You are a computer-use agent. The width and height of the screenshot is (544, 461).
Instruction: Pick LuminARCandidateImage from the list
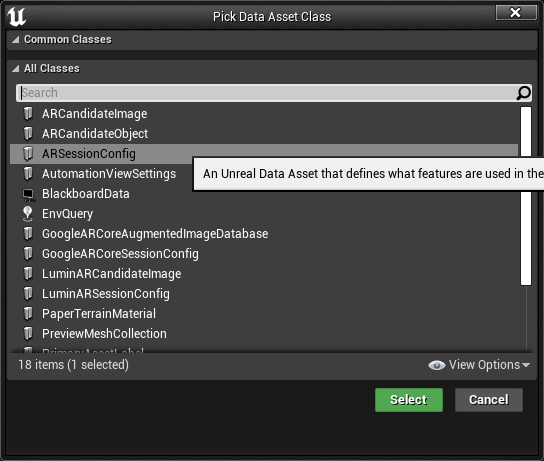[264, 274]
